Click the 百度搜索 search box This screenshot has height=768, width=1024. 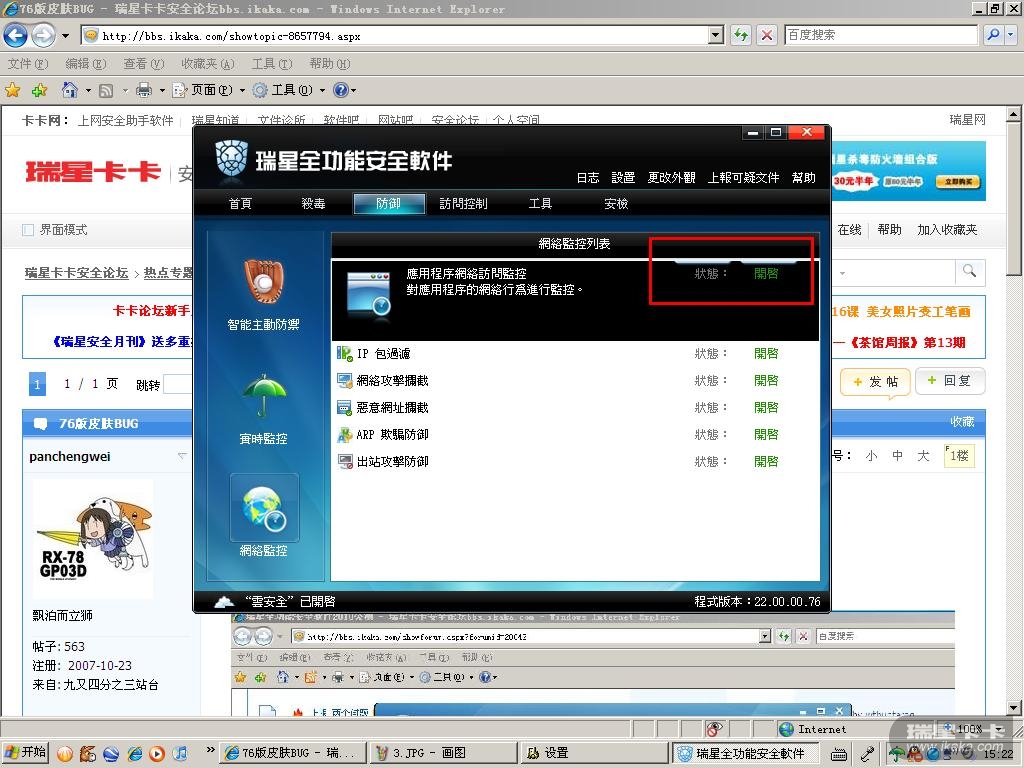pos(880,35)
